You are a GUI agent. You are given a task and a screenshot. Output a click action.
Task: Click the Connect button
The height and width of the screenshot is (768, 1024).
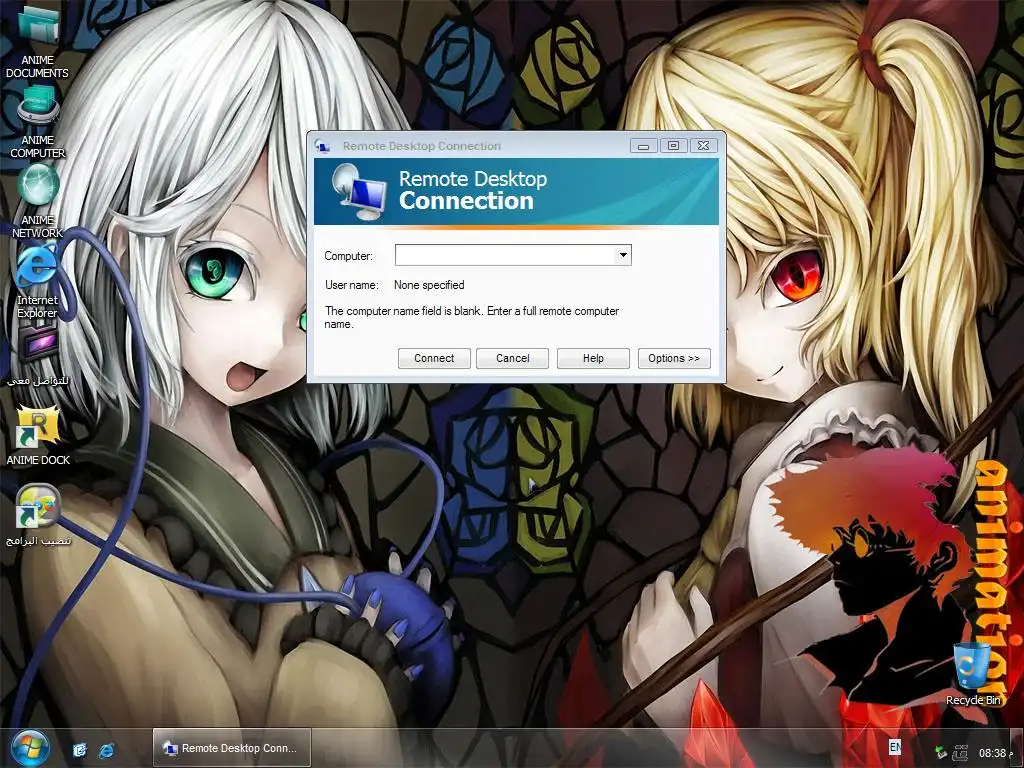coord(434,358)
